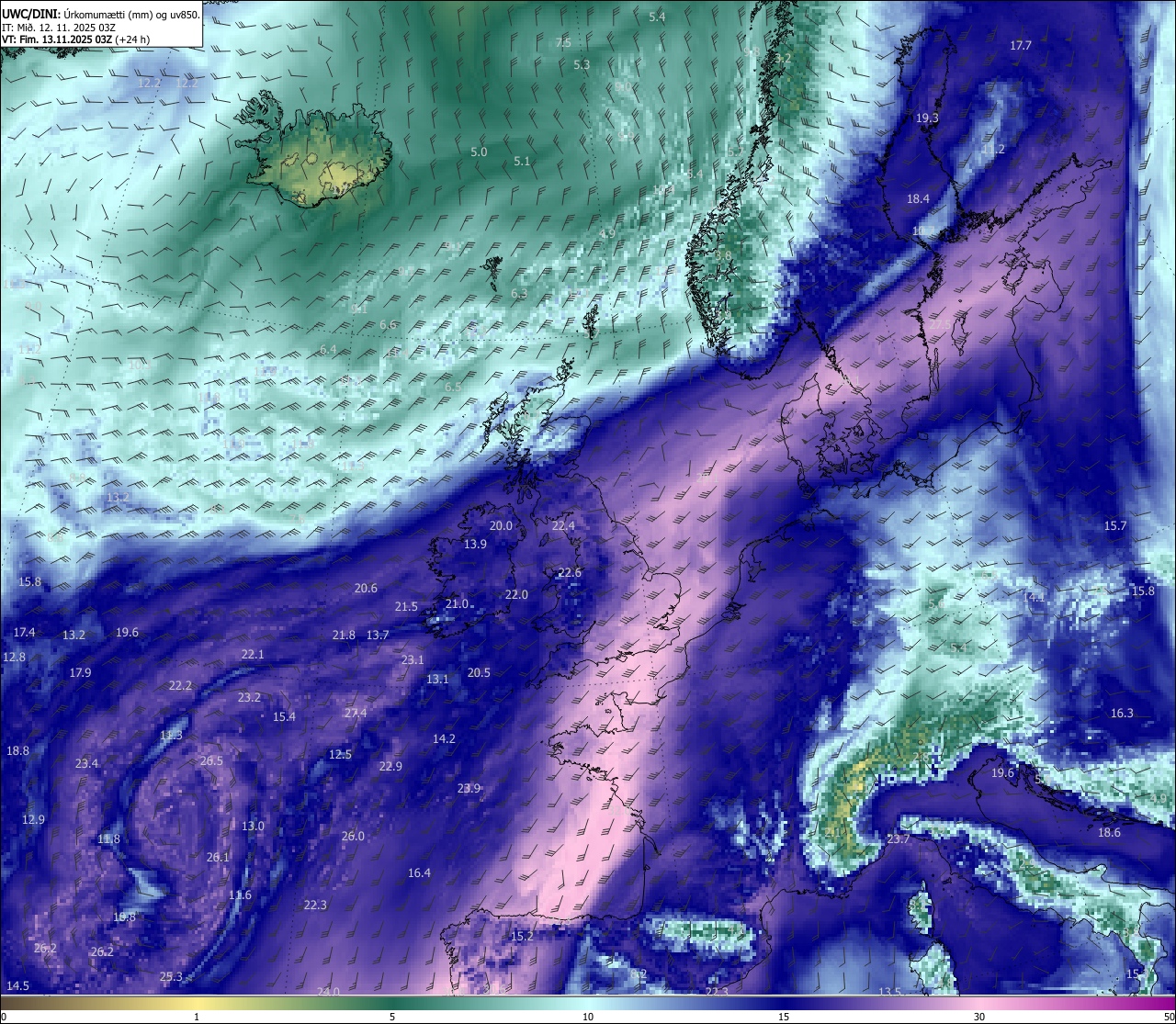Click the 23.7 value label
Screen dimensions: 1176x1024
point(898,838)
